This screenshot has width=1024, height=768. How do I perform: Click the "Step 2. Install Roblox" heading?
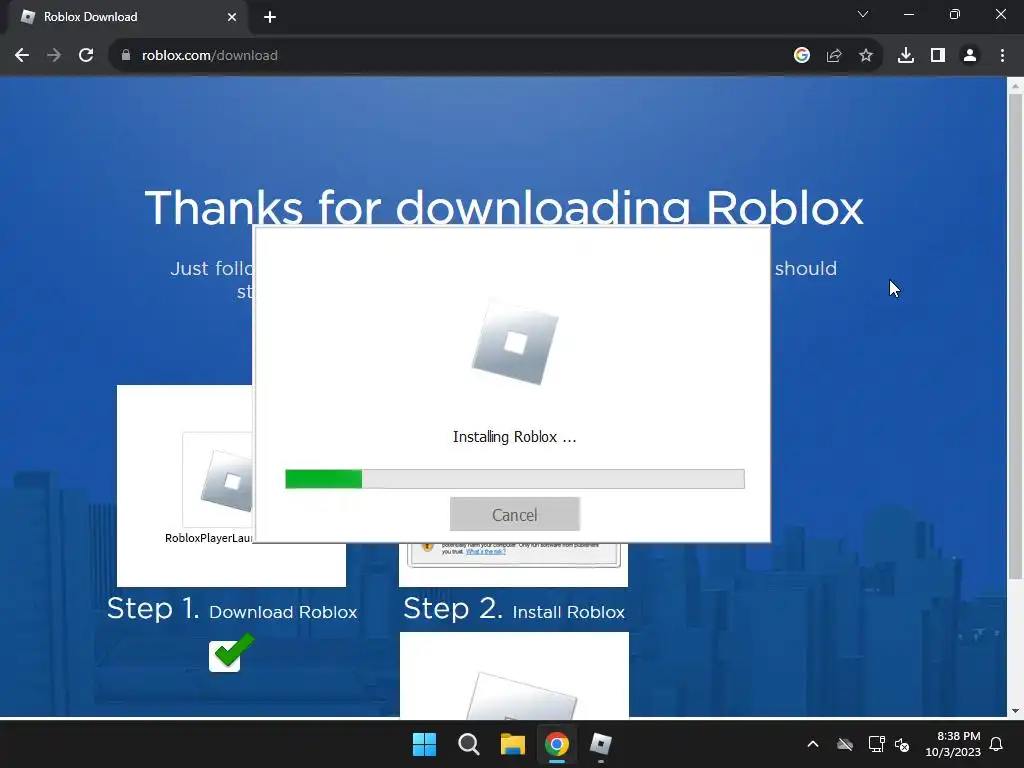[514, 609]
